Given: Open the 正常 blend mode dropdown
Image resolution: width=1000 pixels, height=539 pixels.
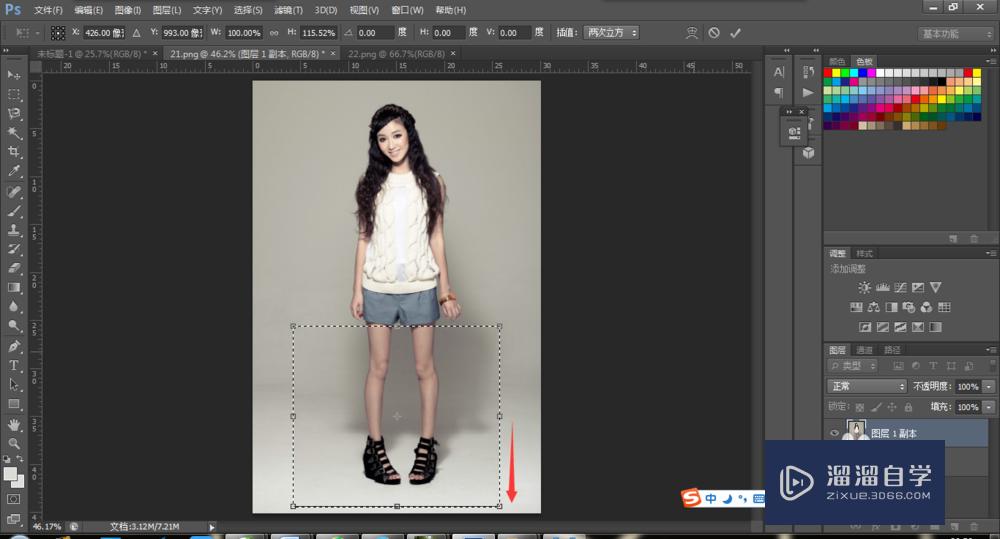Looking at the screenshot, I should 866,386.
